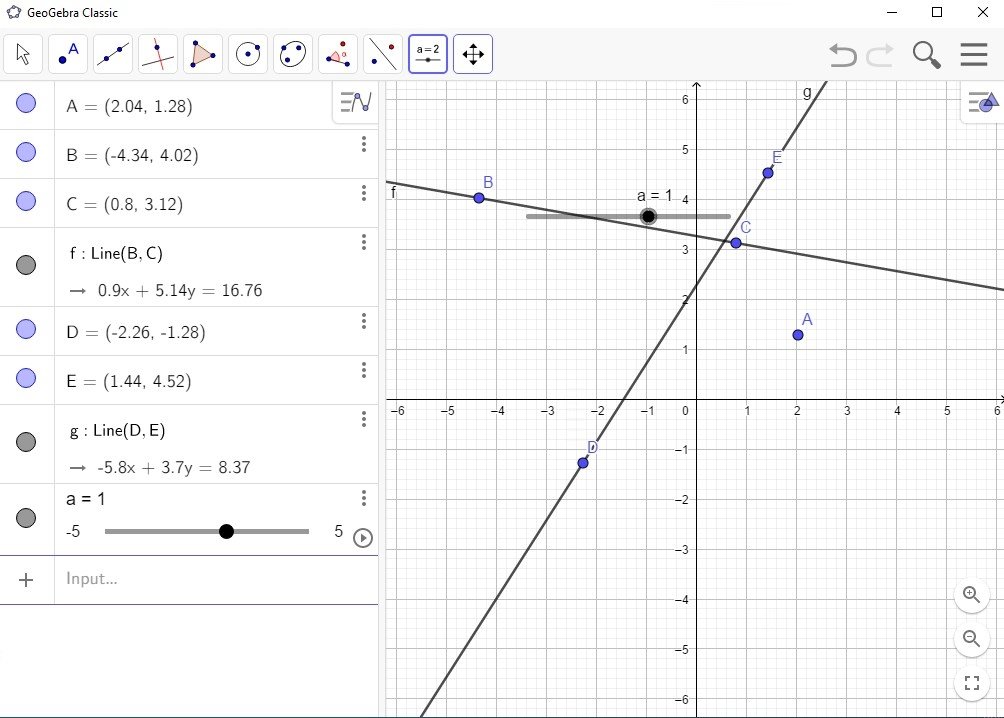Select point B on line f

pos(479,198)
